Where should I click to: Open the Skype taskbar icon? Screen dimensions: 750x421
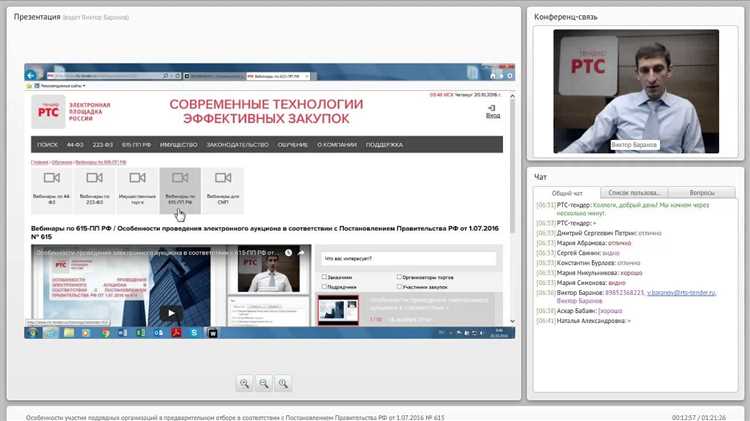[194, 332]
